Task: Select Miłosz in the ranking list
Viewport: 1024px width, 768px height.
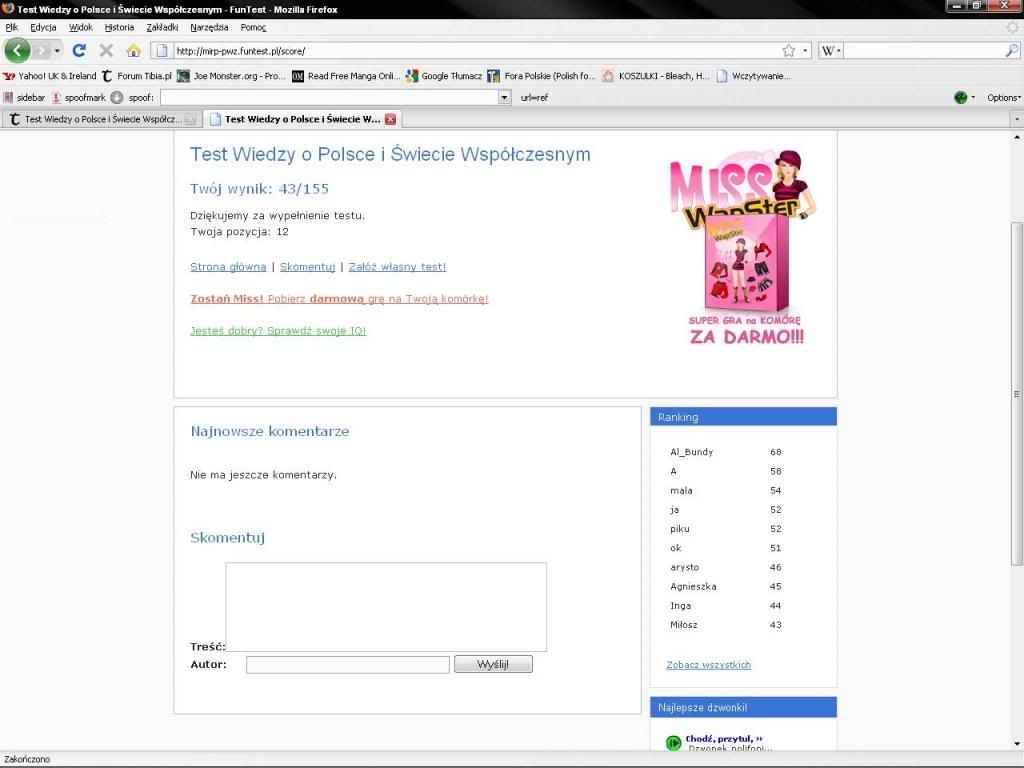Action: 684,625
